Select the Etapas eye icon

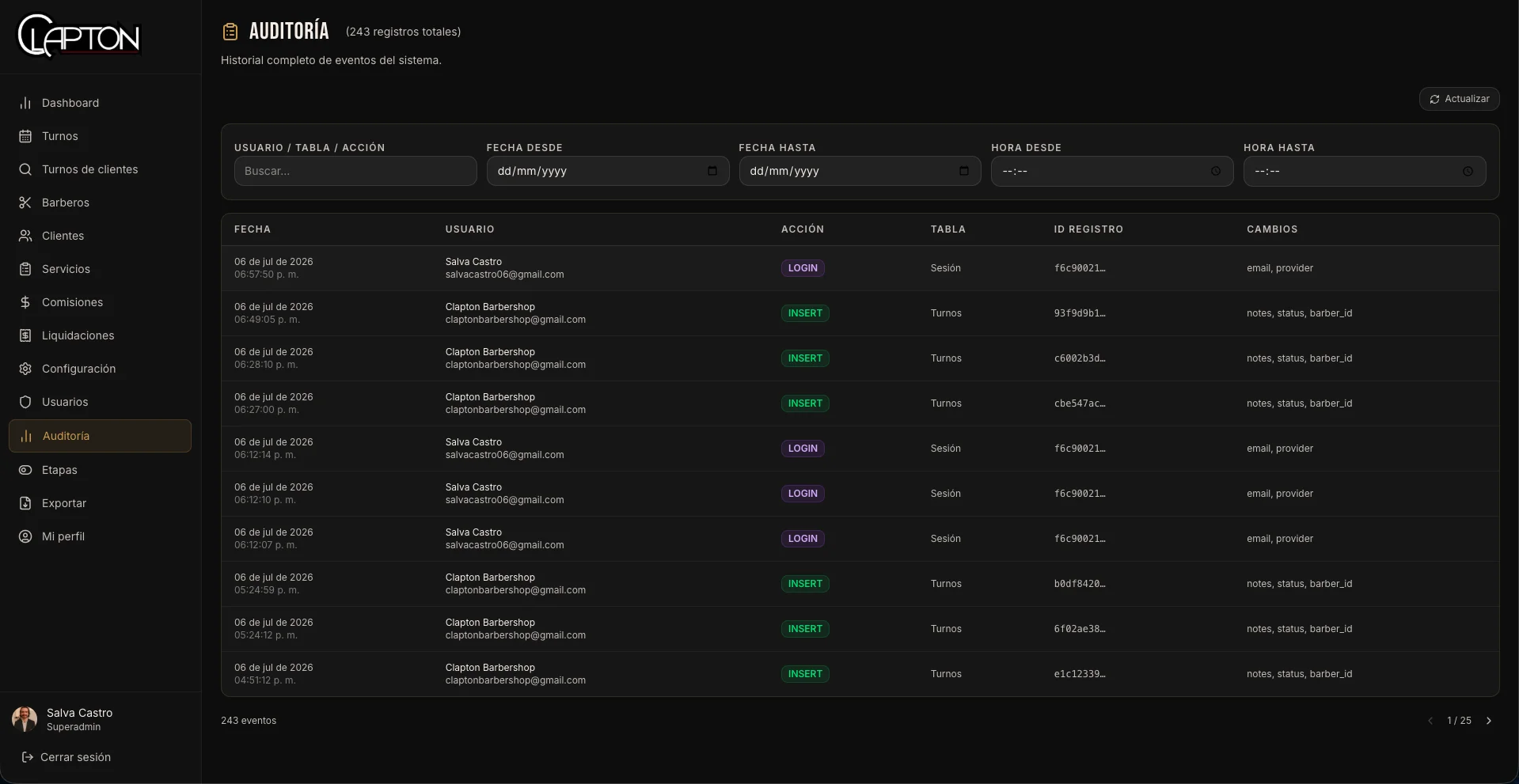point(25,470)
